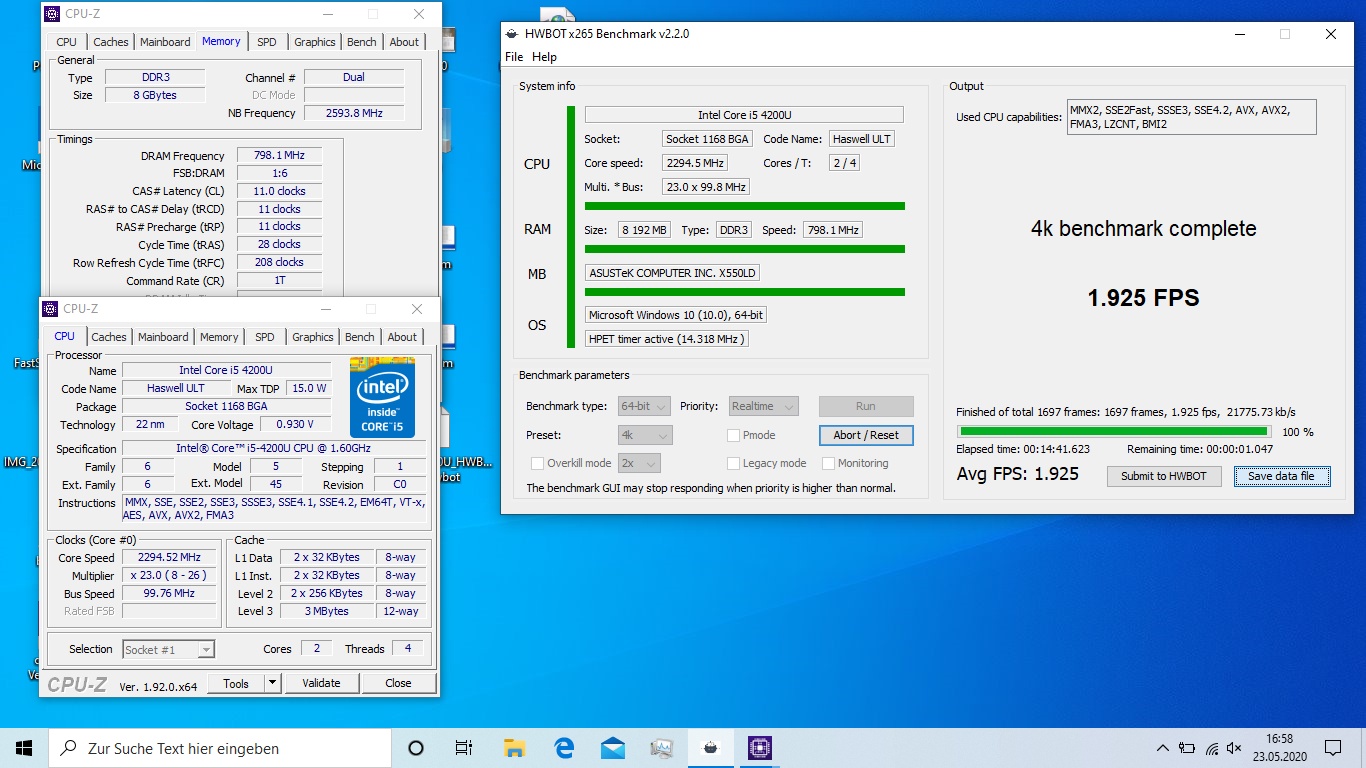Viewport: 1366px width, 768px height.
Task: Toggle the Overkill mode checkbox
Action: [x=538, y=463]
